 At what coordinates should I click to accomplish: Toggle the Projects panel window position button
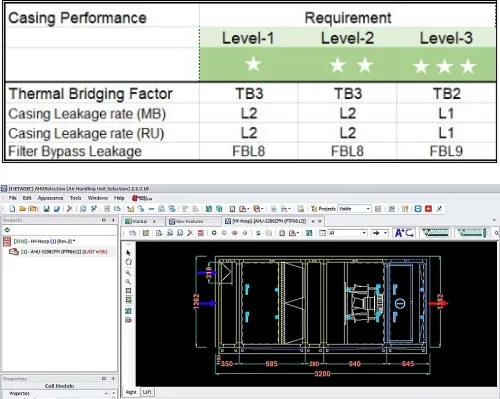coord(104,220)
